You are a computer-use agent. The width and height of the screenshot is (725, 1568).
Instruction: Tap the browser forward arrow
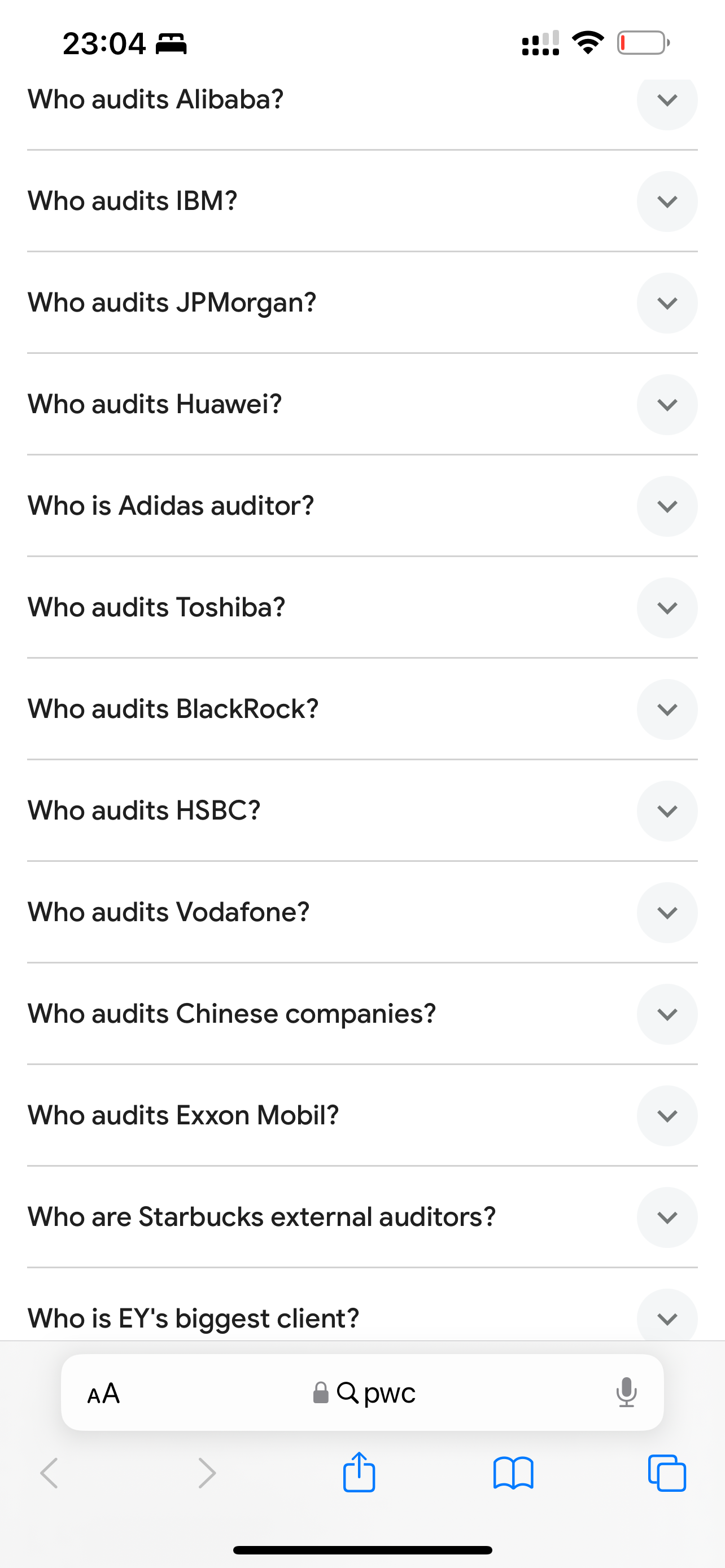(207, 1473)
